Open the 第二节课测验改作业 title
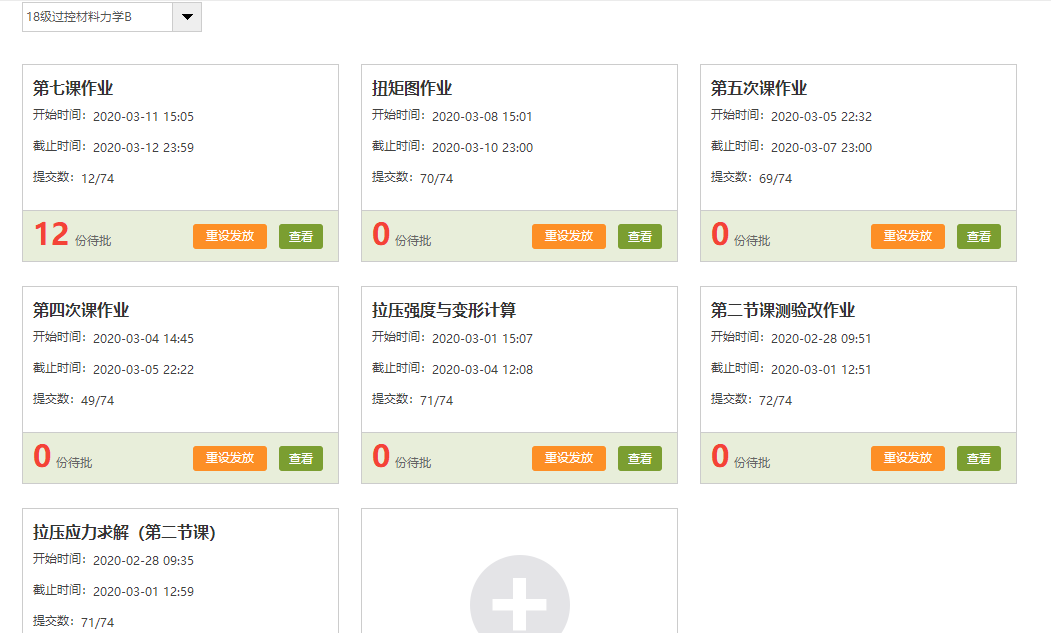1051x633 pixels. 782,310
